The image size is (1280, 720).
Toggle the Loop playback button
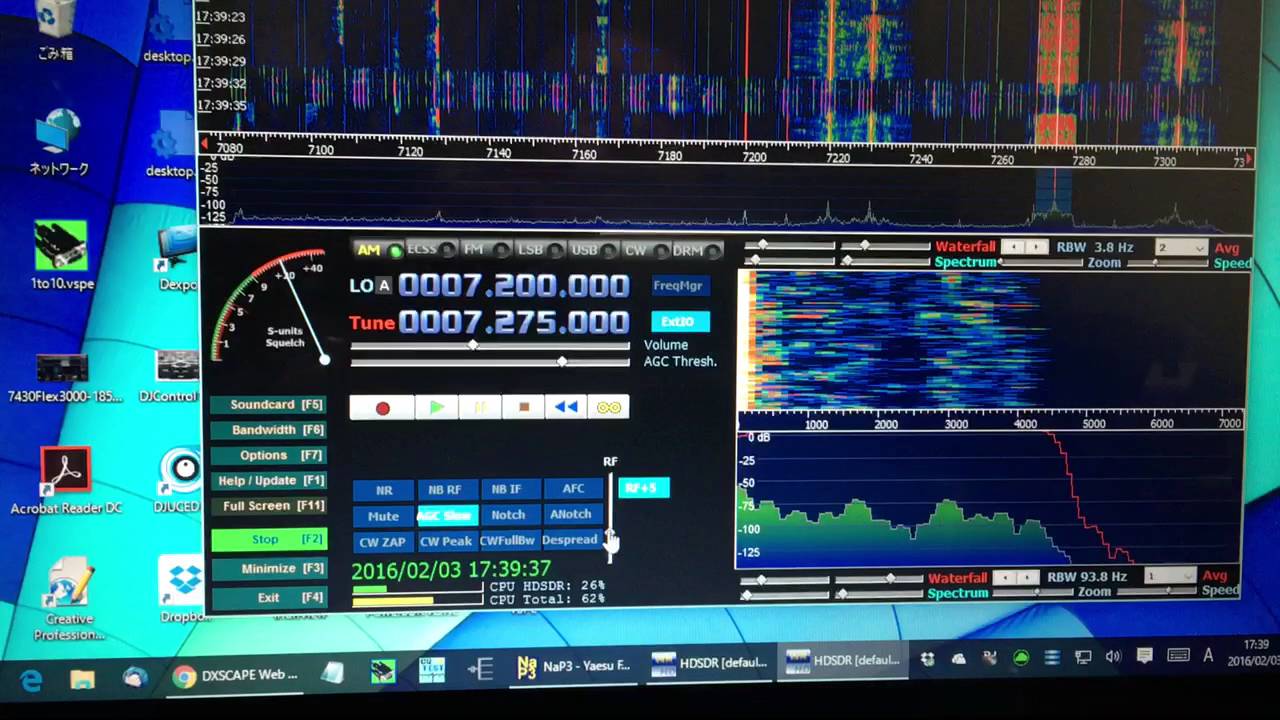(609, 407)
